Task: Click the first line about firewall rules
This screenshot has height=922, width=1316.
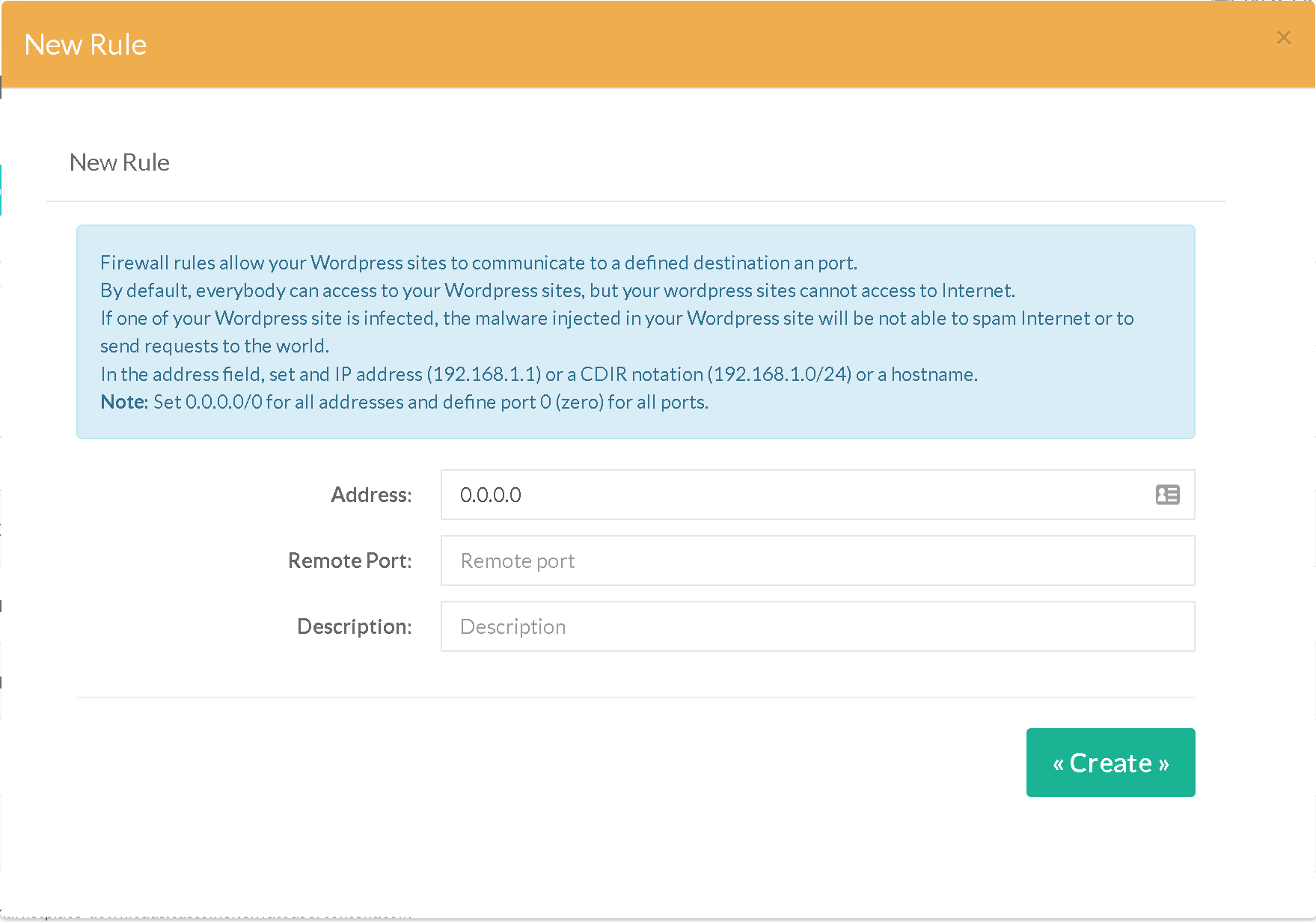Action: tap(478, 263)
